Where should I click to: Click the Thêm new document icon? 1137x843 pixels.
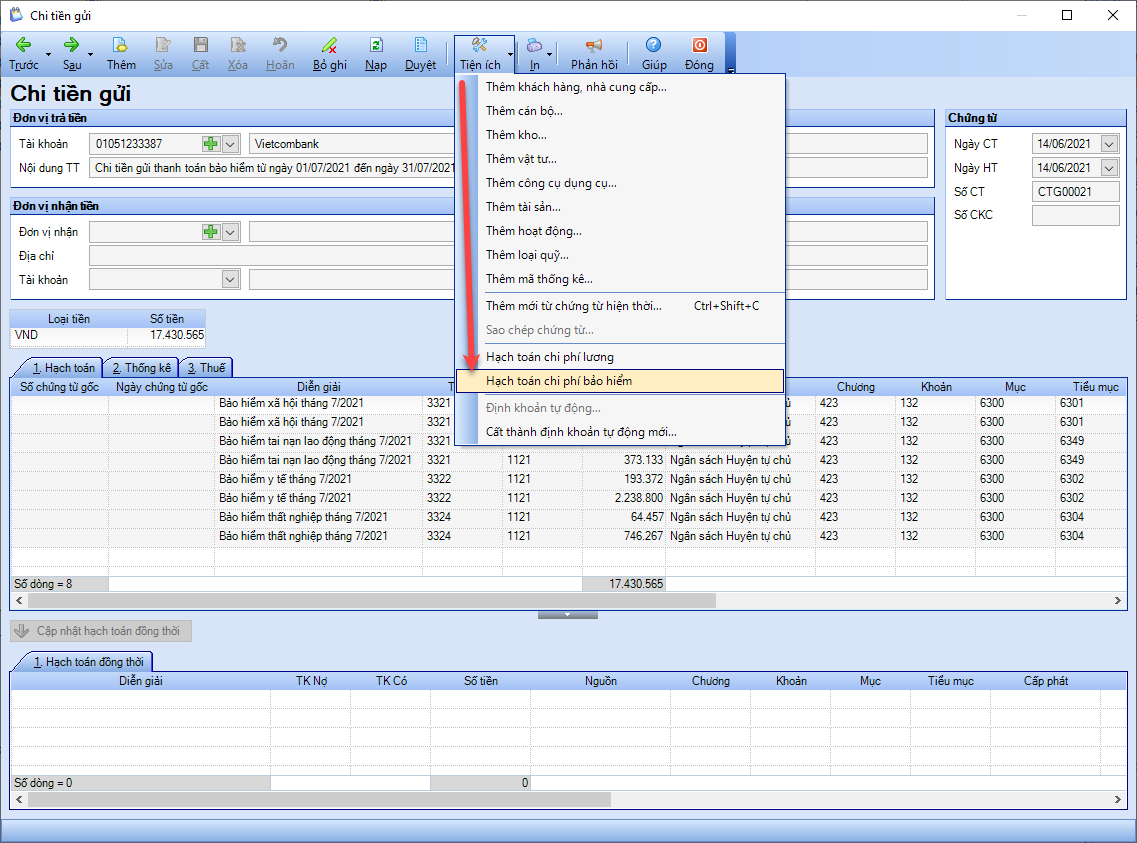pos(120,46)
